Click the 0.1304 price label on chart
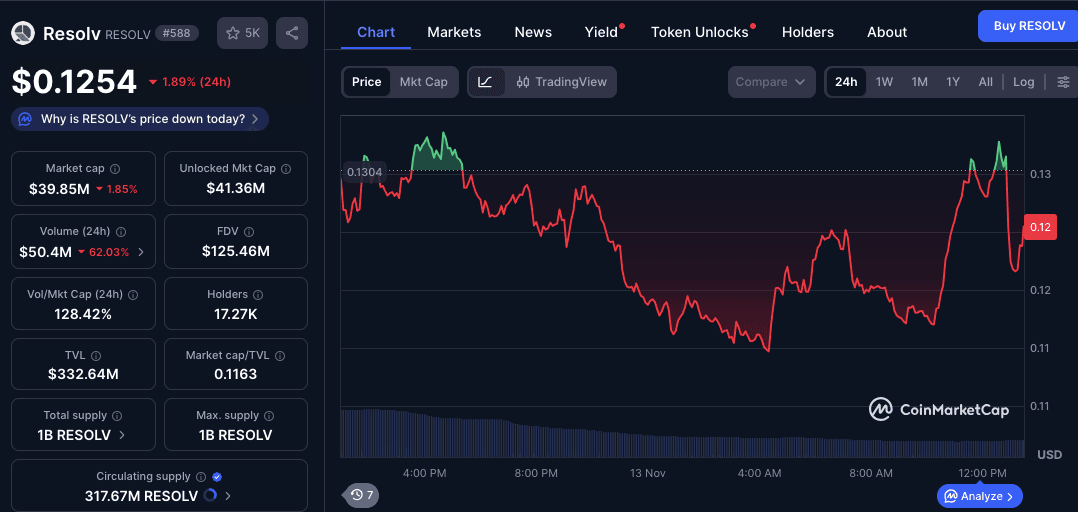Screen dimensions: 1078x512 click(x=364, y=172)
